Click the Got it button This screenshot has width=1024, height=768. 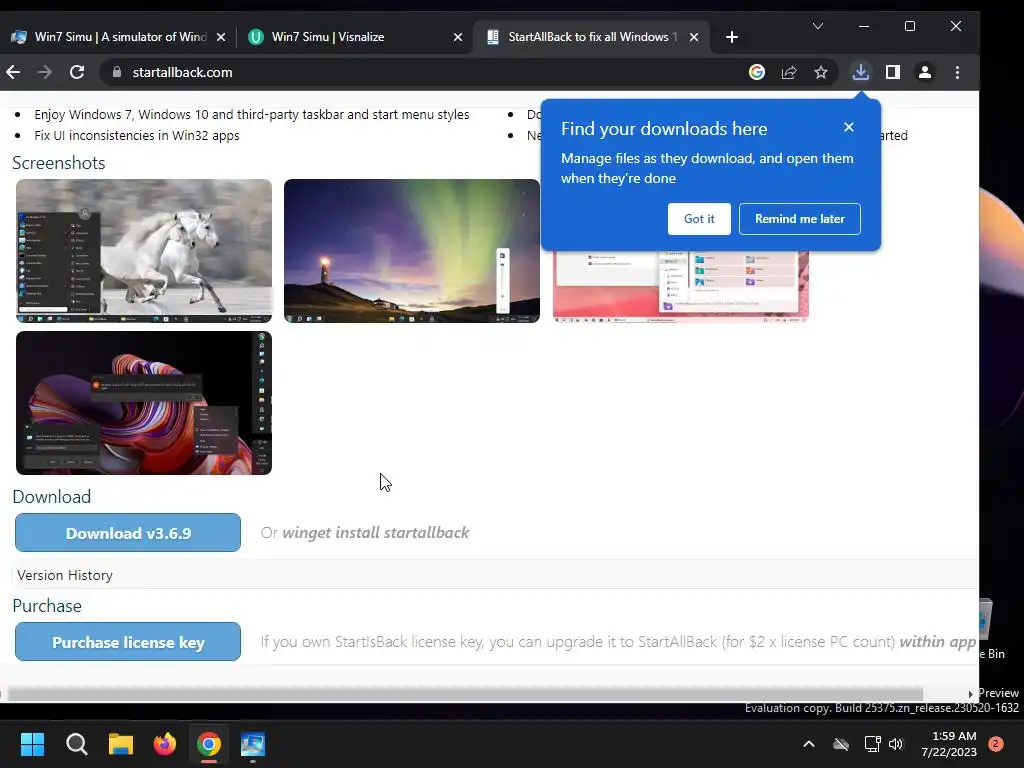click(699, 219)
